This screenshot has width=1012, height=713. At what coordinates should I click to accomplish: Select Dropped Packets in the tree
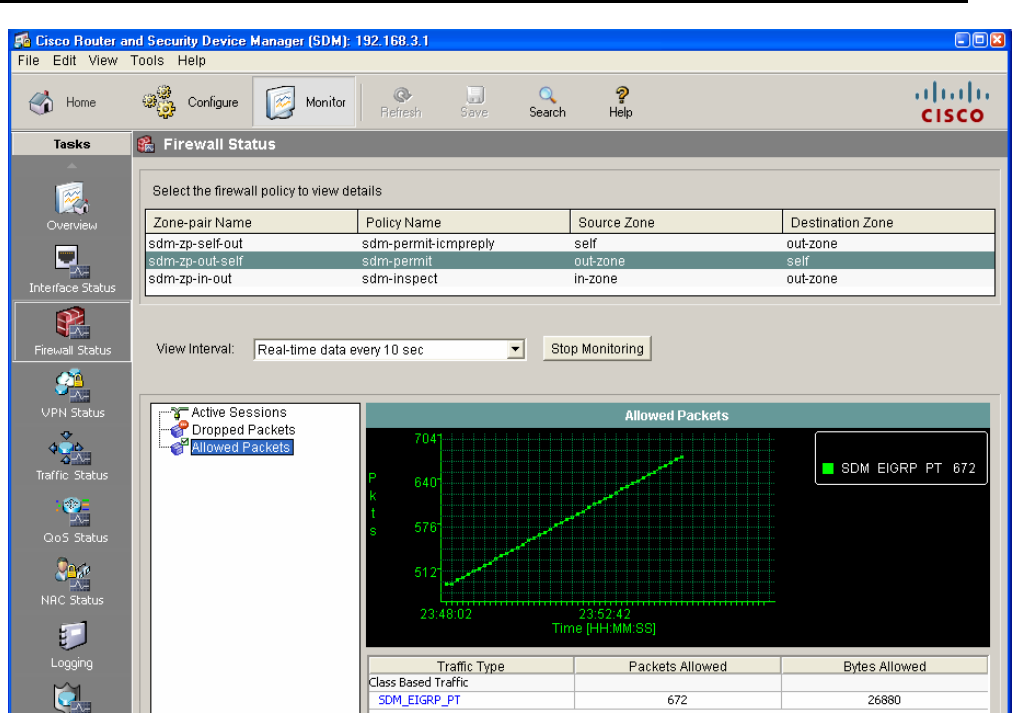click(x=243, y=430)
